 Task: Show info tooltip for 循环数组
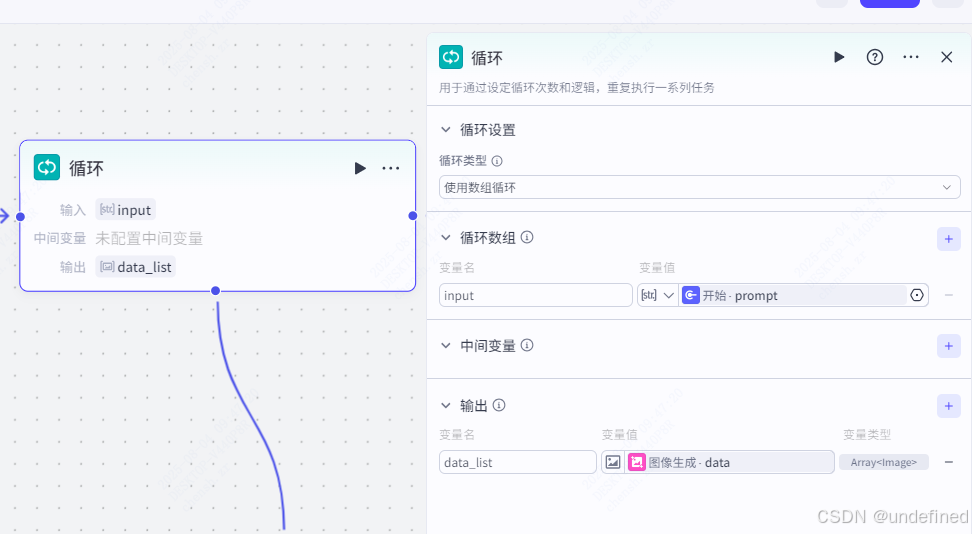[x=527, y=237]
